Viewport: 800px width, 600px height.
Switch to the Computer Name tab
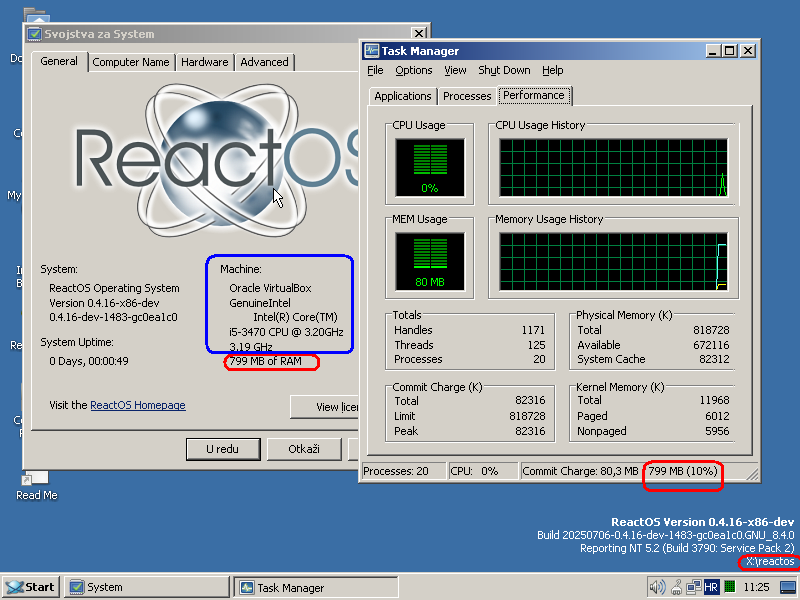coord(131,62)
